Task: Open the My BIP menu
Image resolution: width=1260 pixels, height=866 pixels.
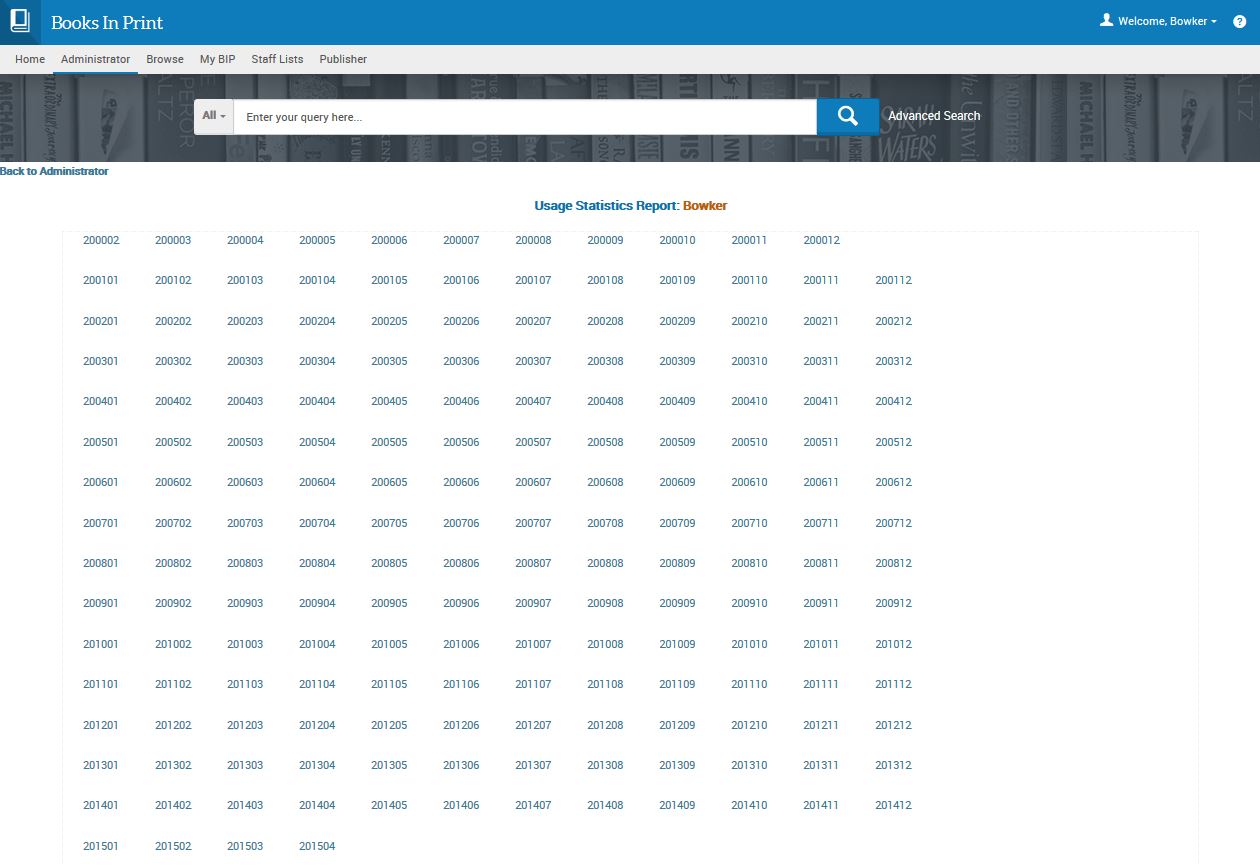Action: tap(218, 59)
